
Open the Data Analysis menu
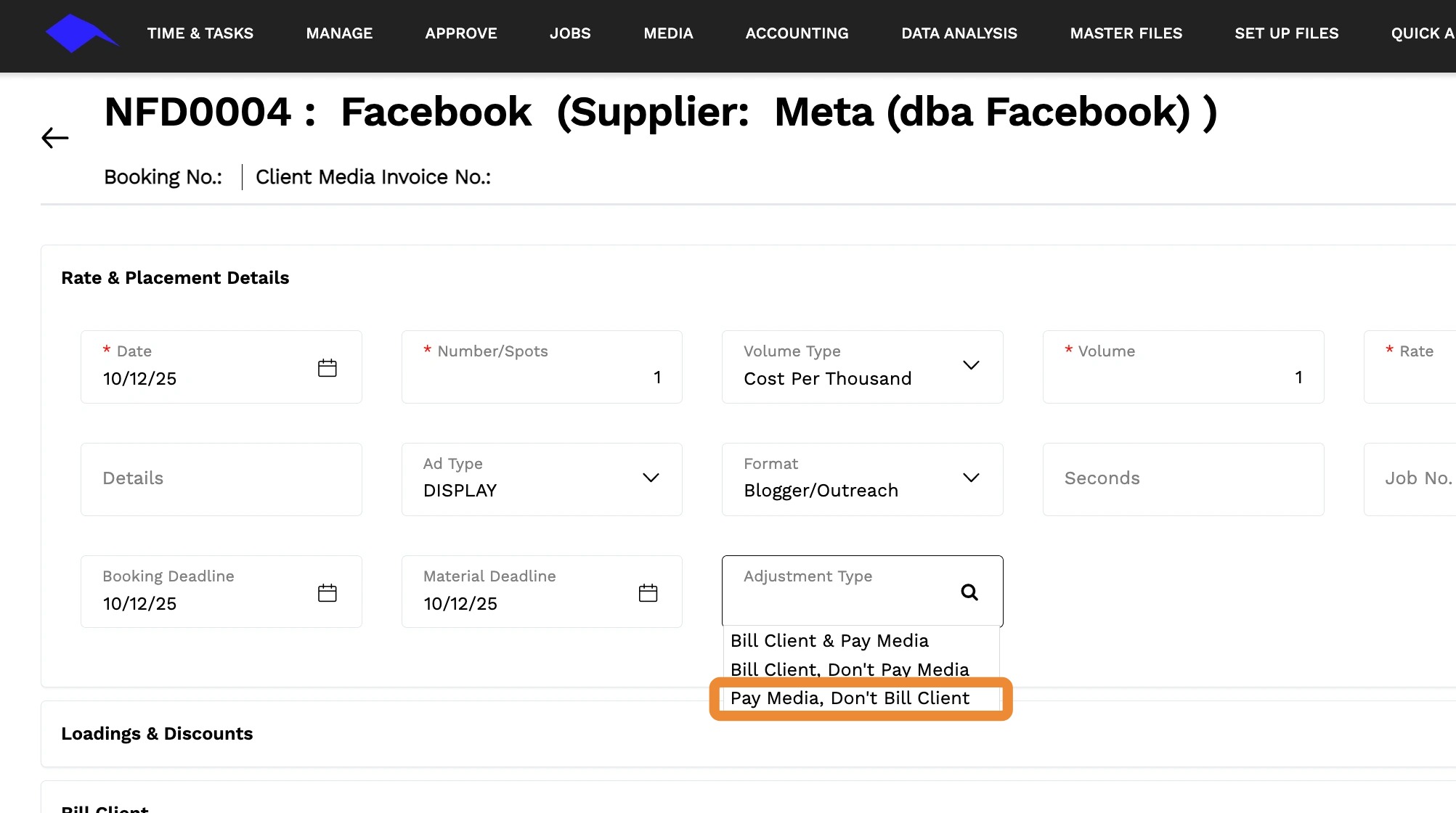[959, 33]
